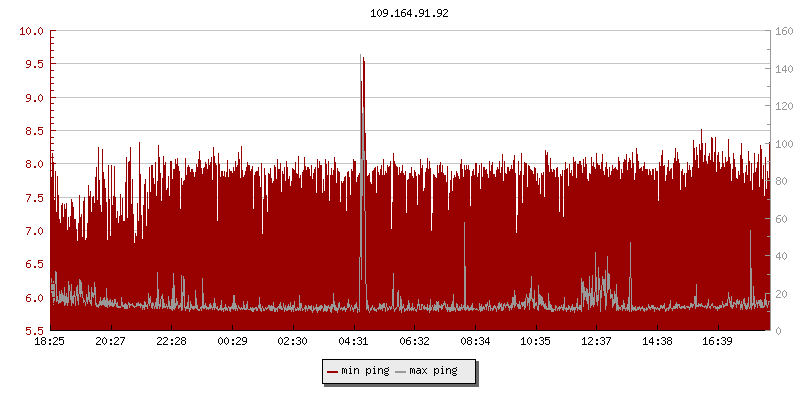Screen dimensions: 800x400
Task: Select the min ping legend entry
Action: point(365,371)
